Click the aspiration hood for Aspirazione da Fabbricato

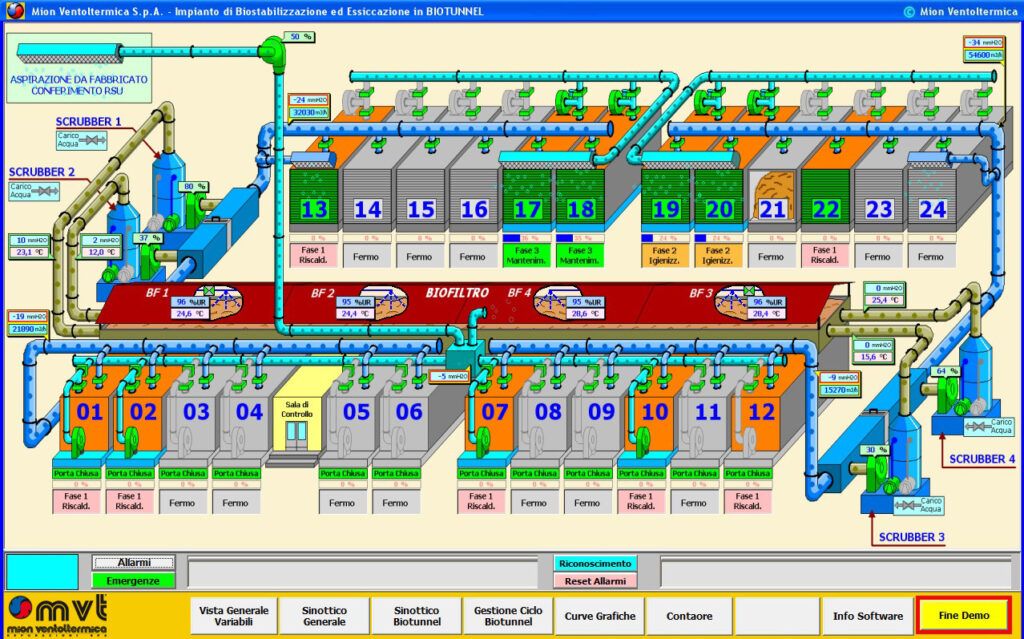(x=68, y=48)
